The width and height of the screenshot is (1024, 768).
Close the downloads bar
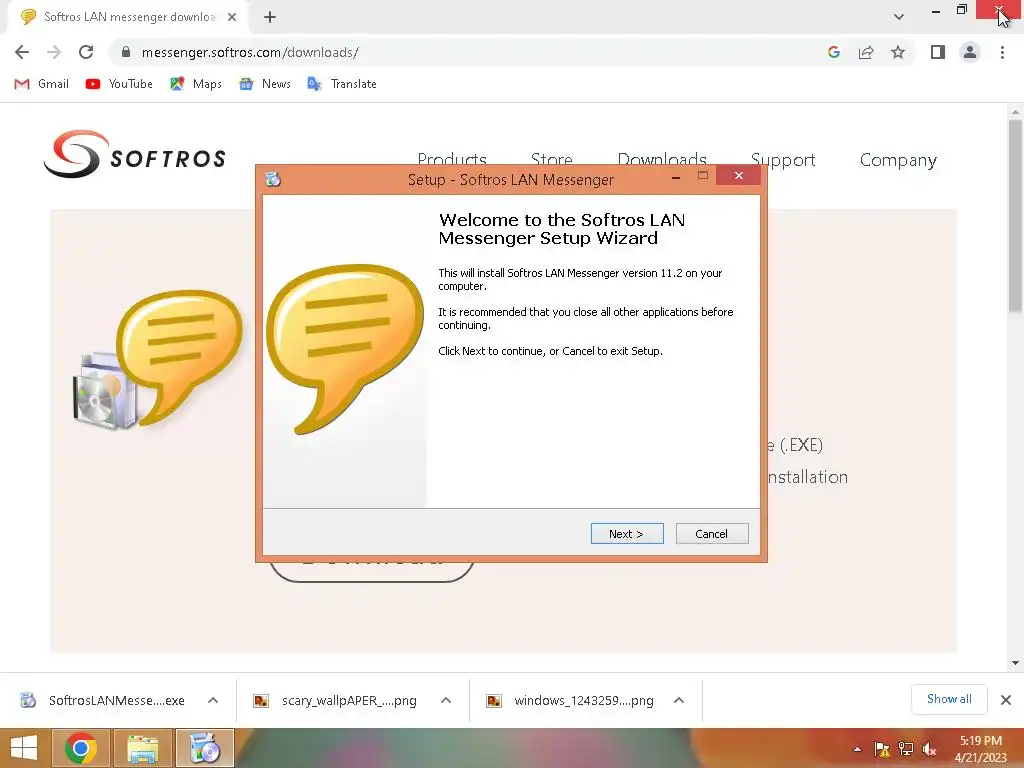[1006, 700]
